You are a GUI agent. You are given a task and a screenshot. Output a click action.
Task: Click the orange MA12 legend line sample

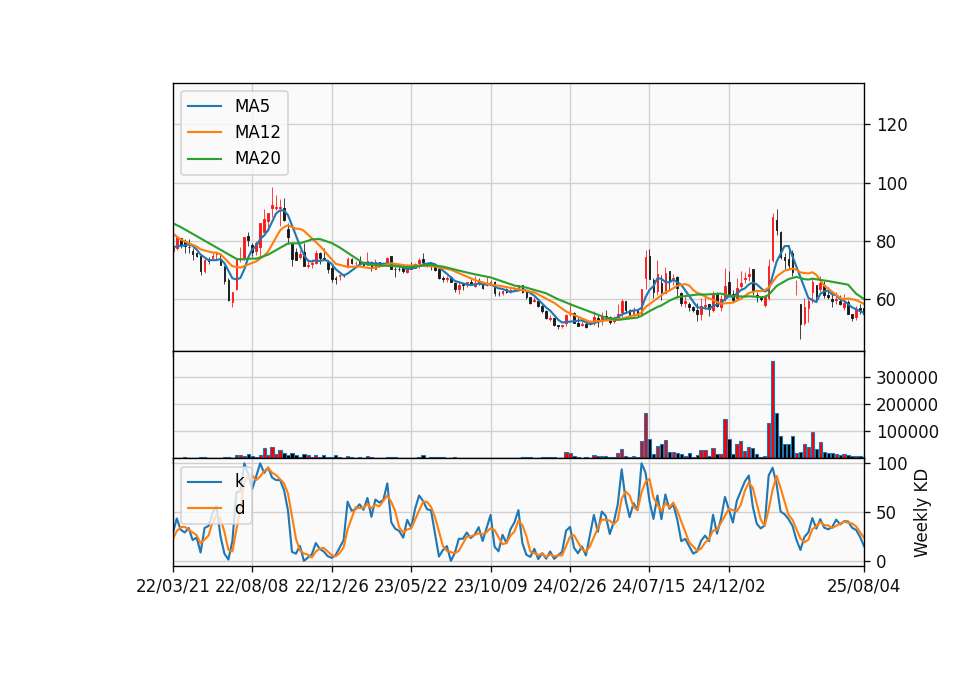pyautogui.click(x=204, y=132)
